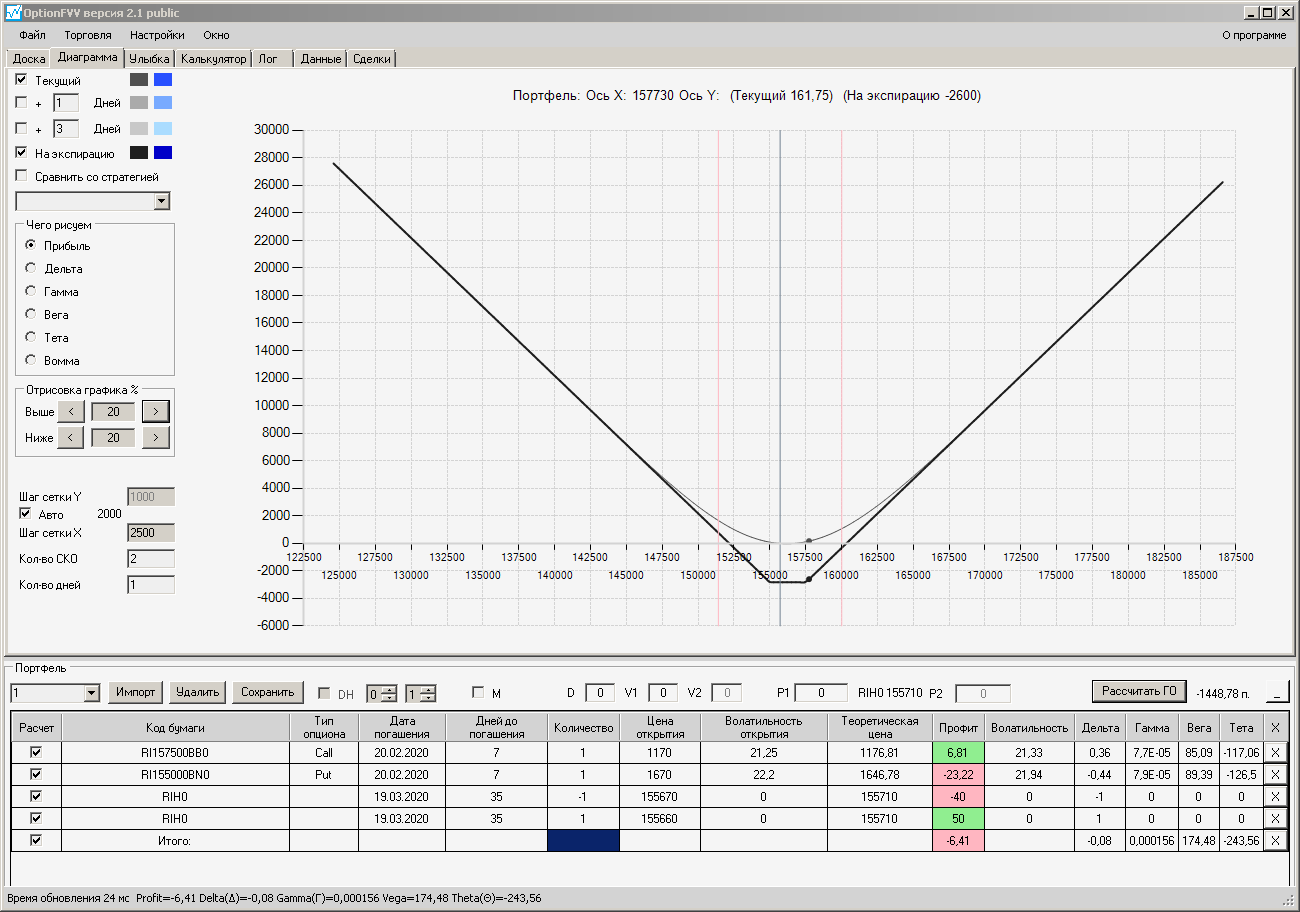Click the Рассчитать ГО button
This screenshot has width=1300, height=912.
tap(1139, 691)
